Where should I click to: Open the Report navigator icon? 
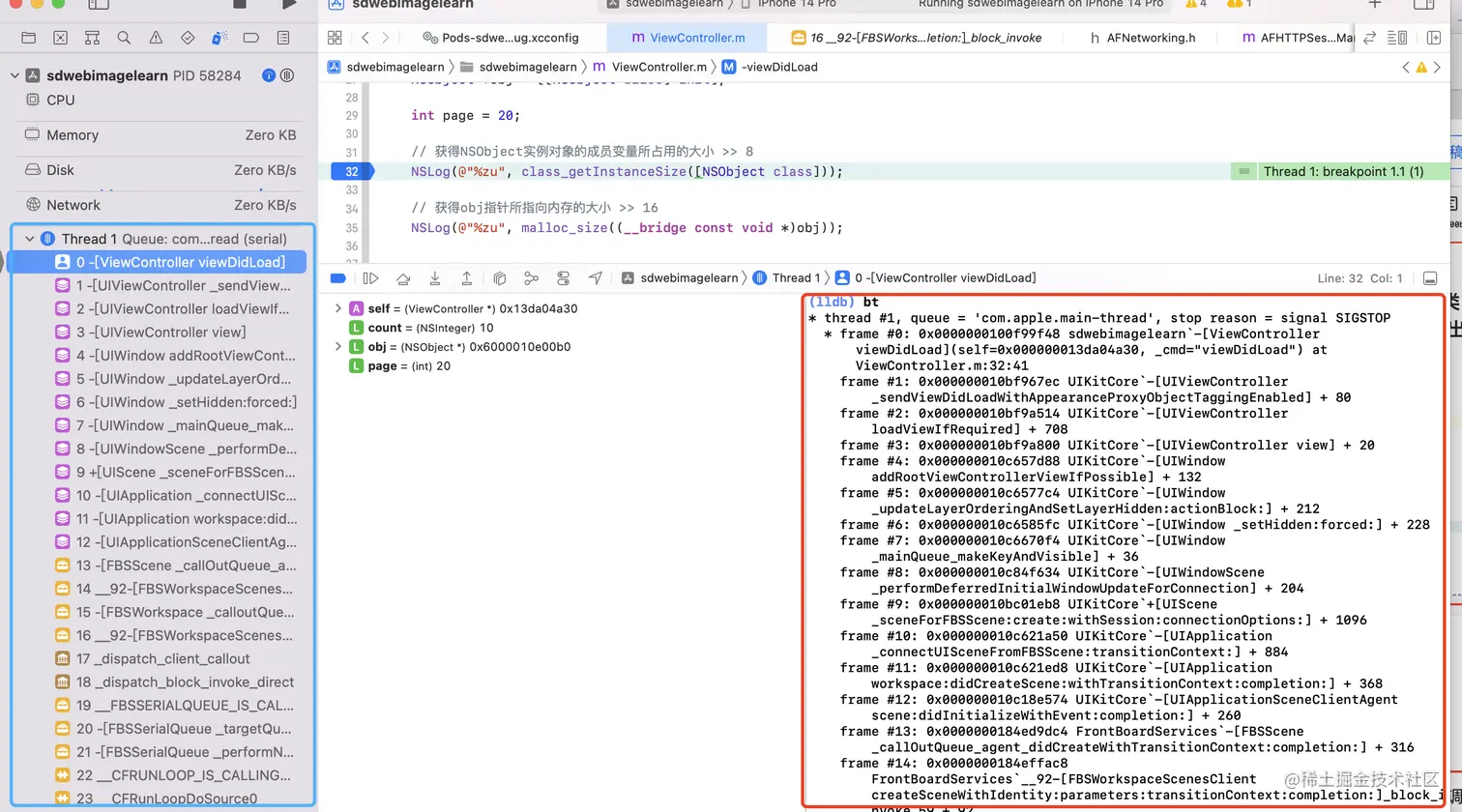tap(283, 38)
